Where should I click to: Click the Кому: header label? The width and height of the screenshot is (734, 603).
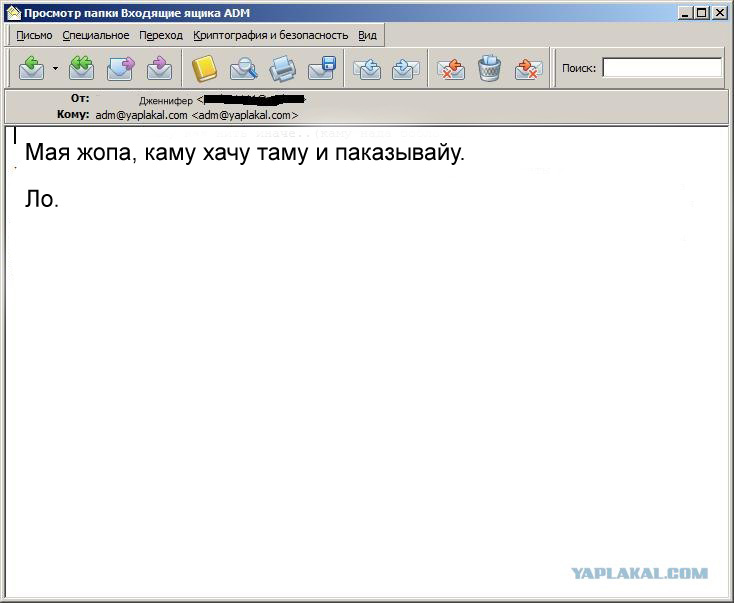coord(73,114)
